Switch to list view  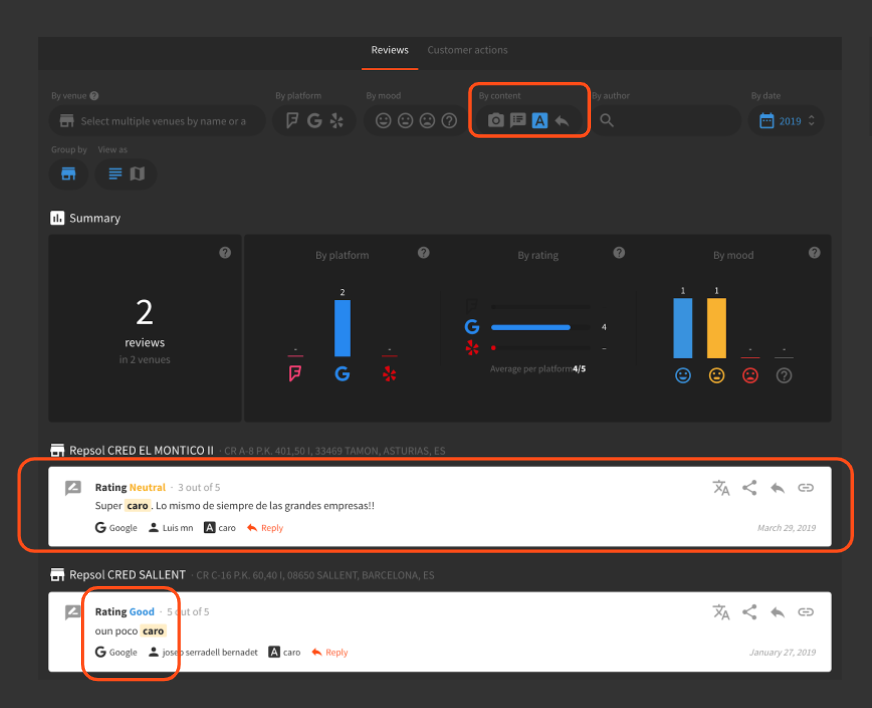tap(115, 174)
